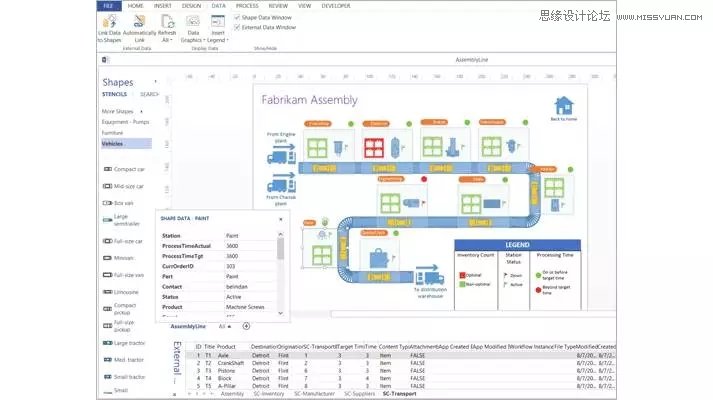Switch to DESIGN ribbon tab
This screenshot has height=400, width=713.
(191, 6)
